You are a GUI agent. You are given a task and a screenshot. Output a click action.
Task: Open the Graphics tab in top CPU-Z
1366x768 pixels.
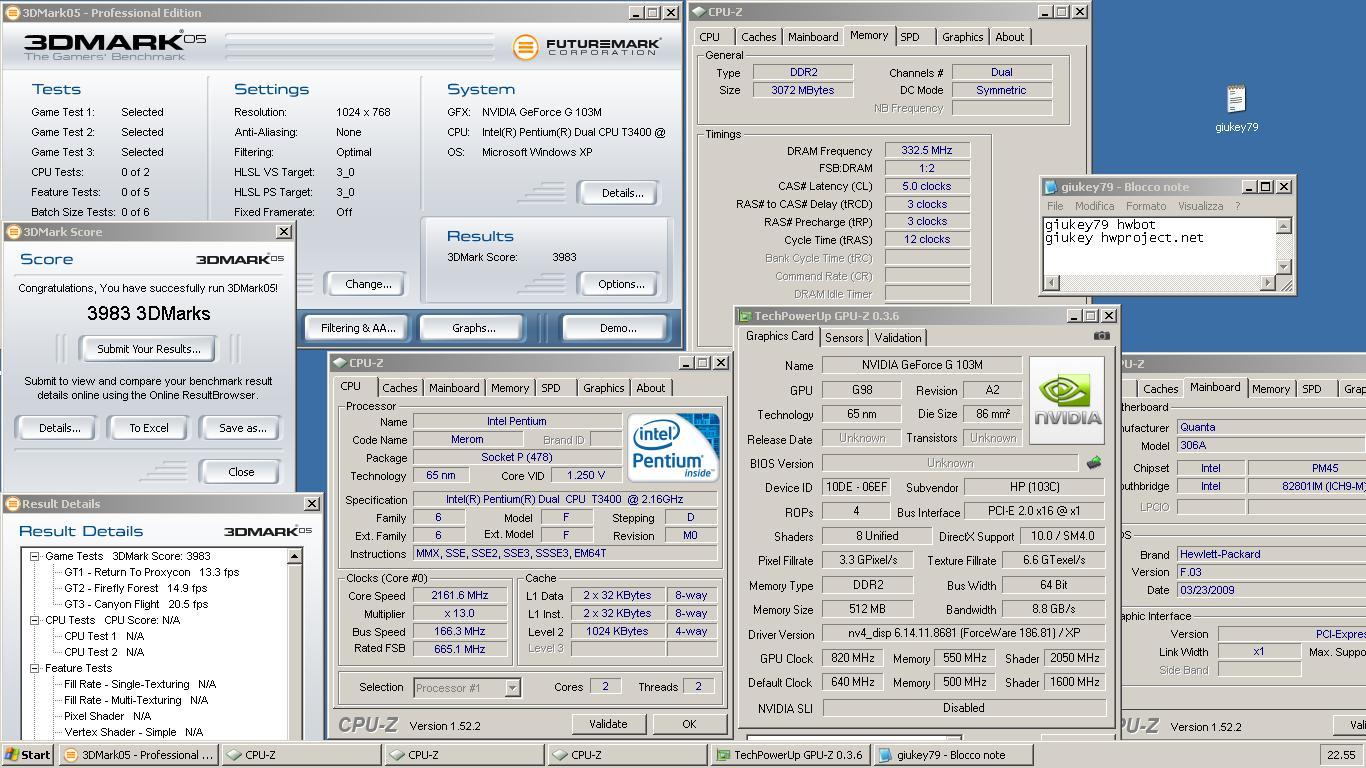coord(962,37)
